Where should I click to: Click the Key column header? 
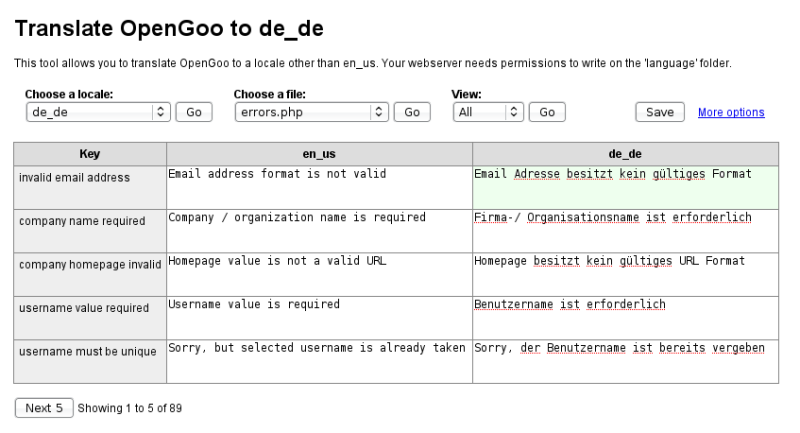[90, 155]
